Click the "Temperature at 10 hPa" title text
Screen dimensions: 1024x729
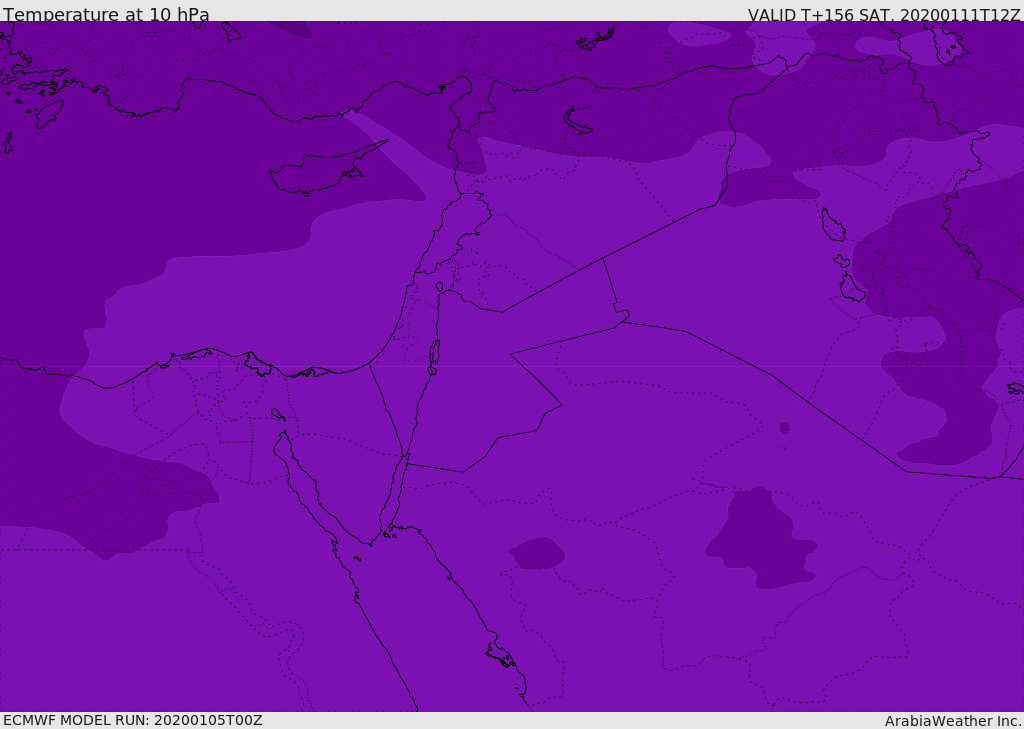106,14
